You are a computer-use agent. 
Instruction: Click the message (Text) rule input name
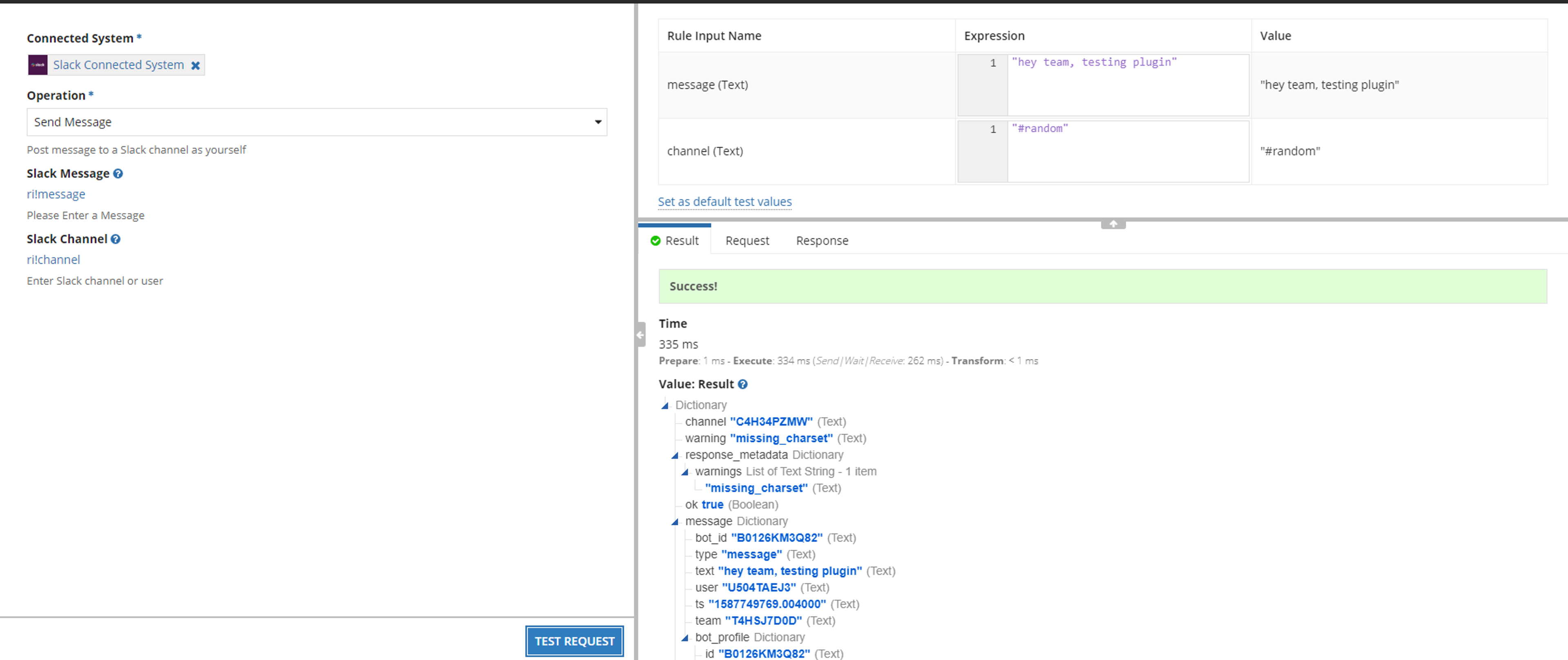pyautogui.click(x=707, y=85)
